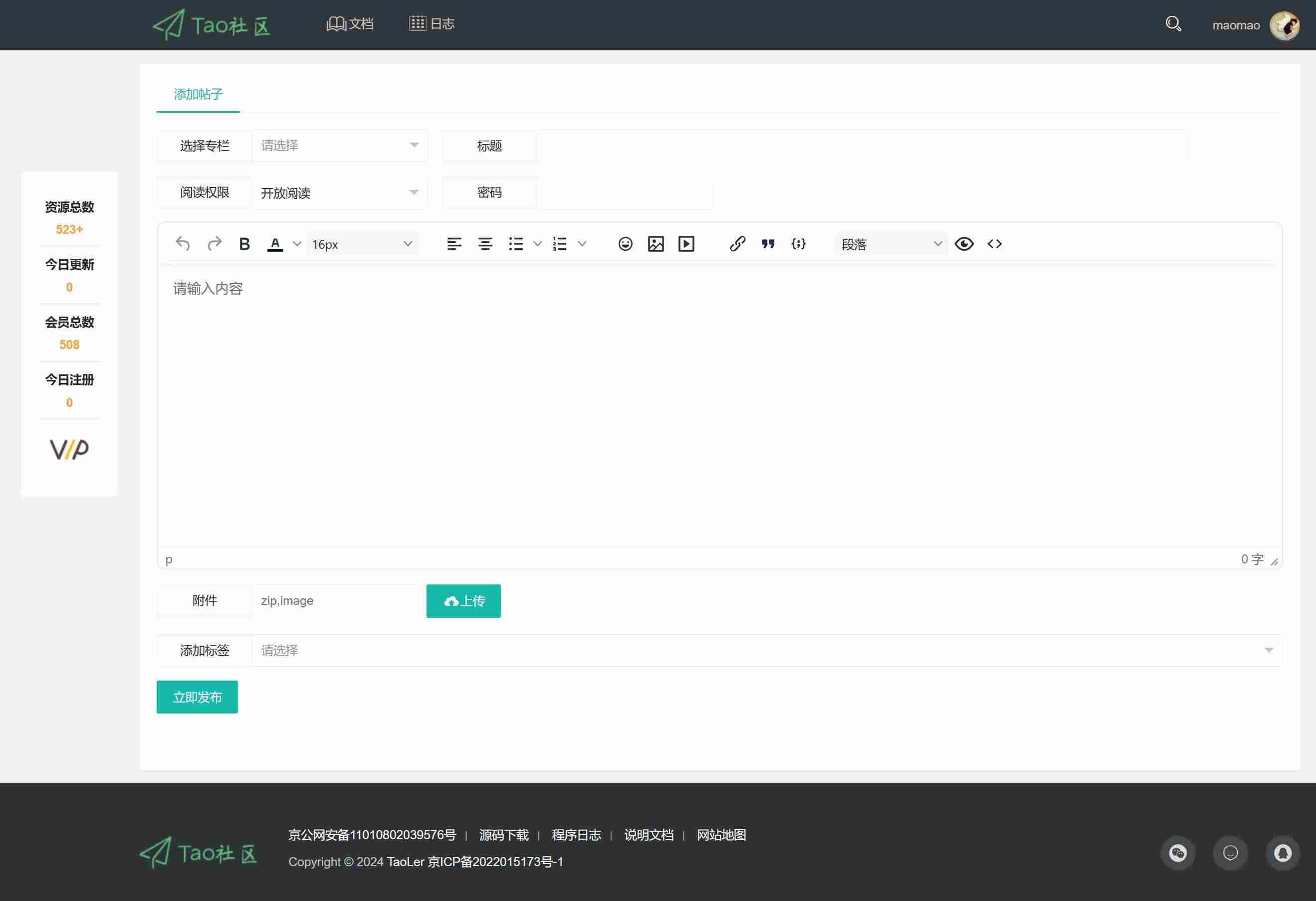
Task: Click the redo arrow in editor toolbar
Action: [214, 244]
